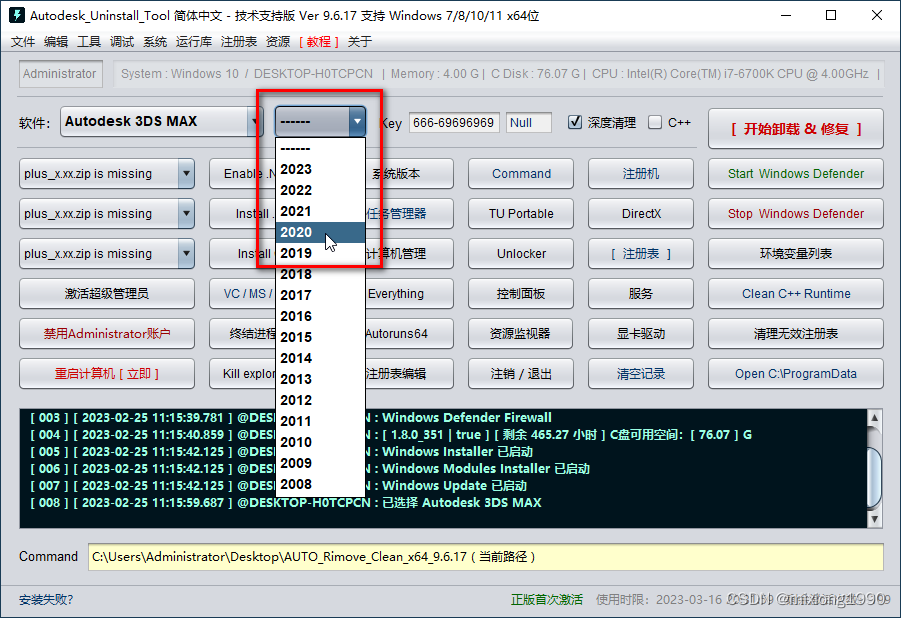Open the 控制面板 button

[521, 294]
